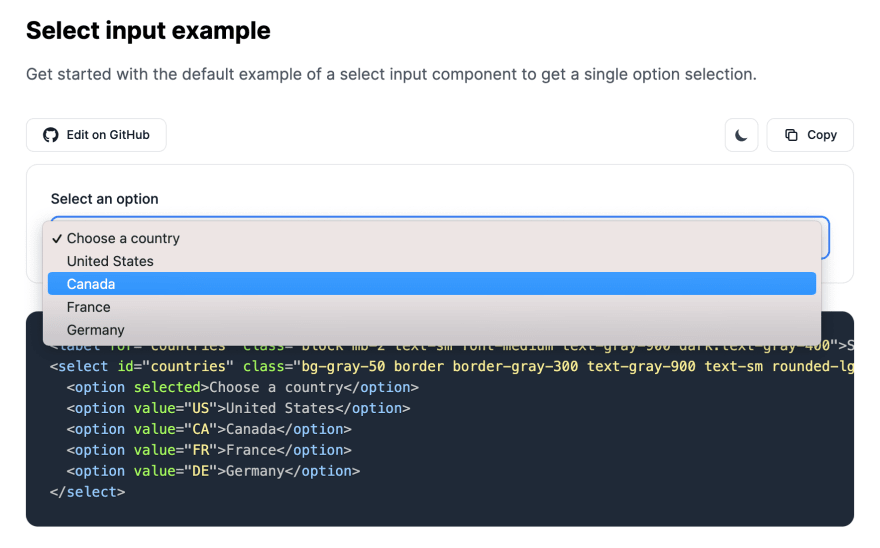Choose Germany from the country options
The image size is (880, 548).
[96, 330]
